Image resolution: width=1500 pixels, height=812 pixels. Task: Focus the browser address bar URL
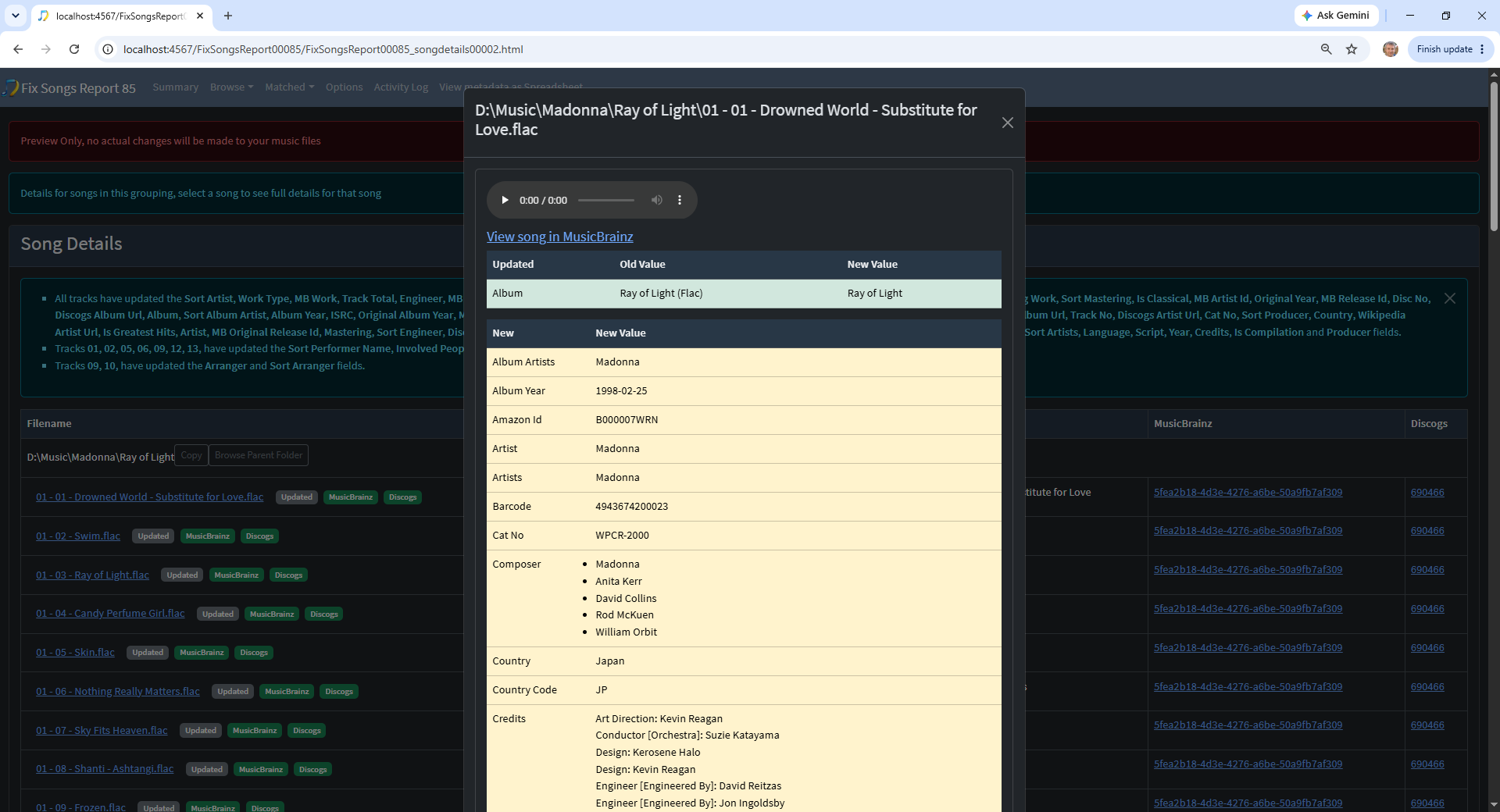(x=323, y=49)
